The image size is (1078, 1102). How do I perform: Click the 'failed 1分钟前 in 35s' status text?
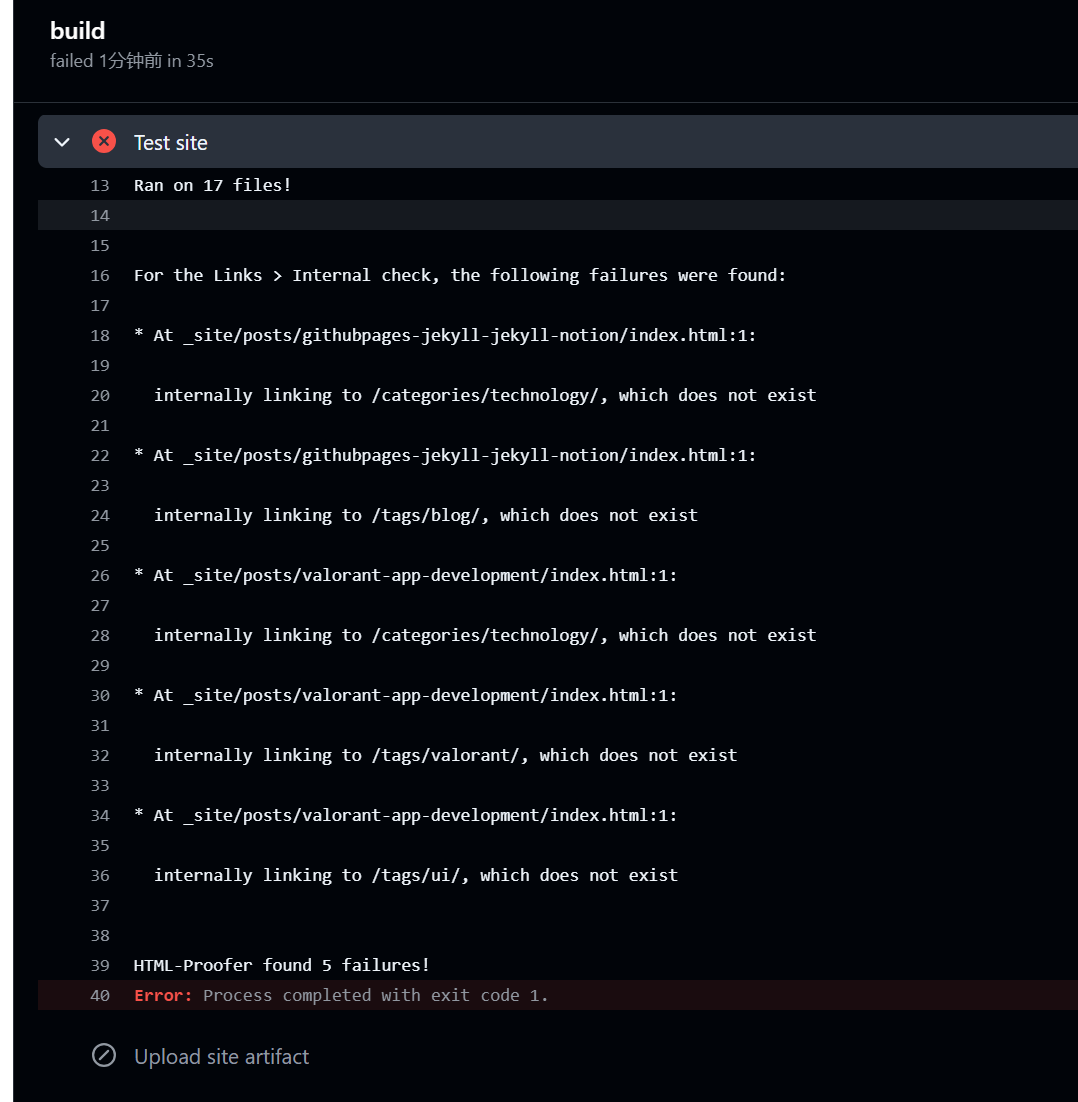131,61
